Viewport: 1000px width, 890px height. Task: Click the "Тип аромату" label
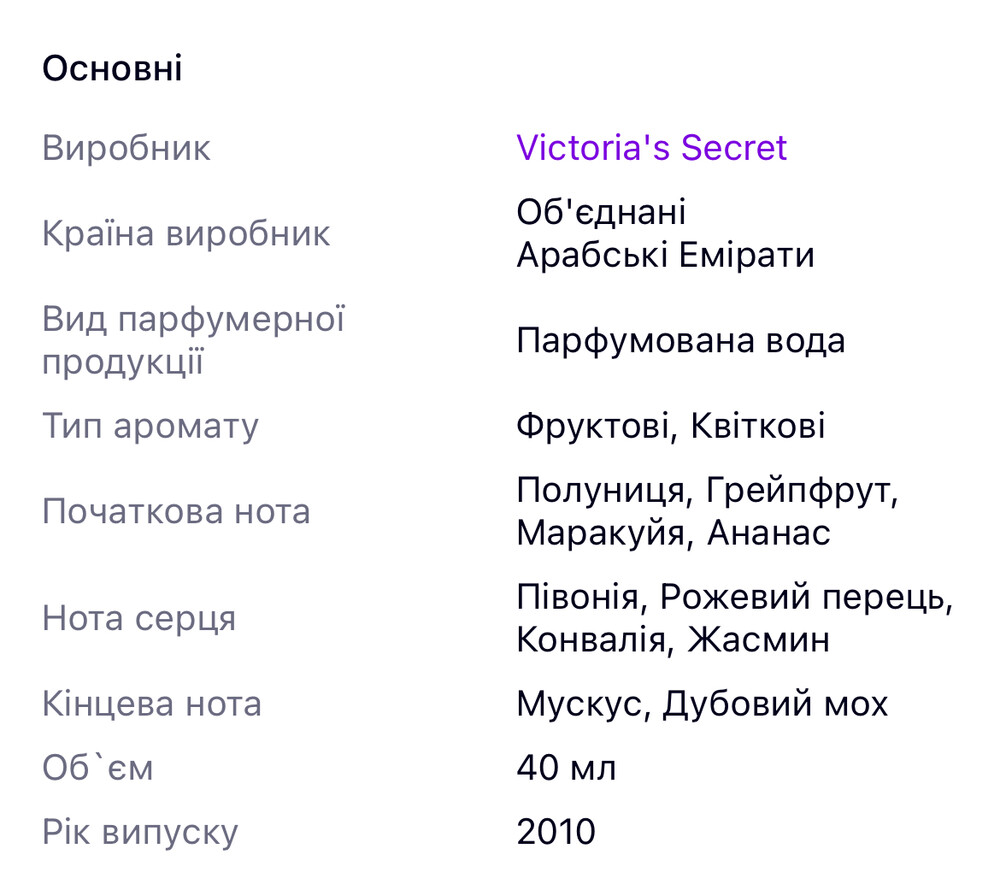150,426
